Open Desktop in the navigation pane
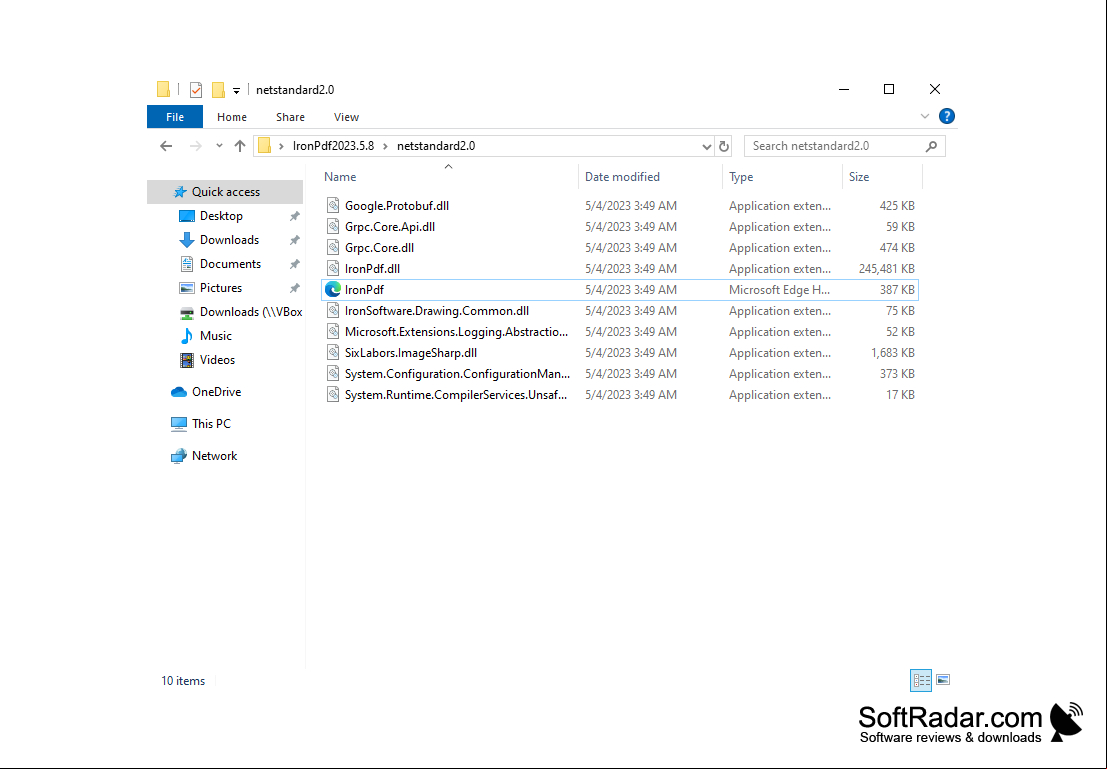The image size is (1107, 769). tap(221, 216)
